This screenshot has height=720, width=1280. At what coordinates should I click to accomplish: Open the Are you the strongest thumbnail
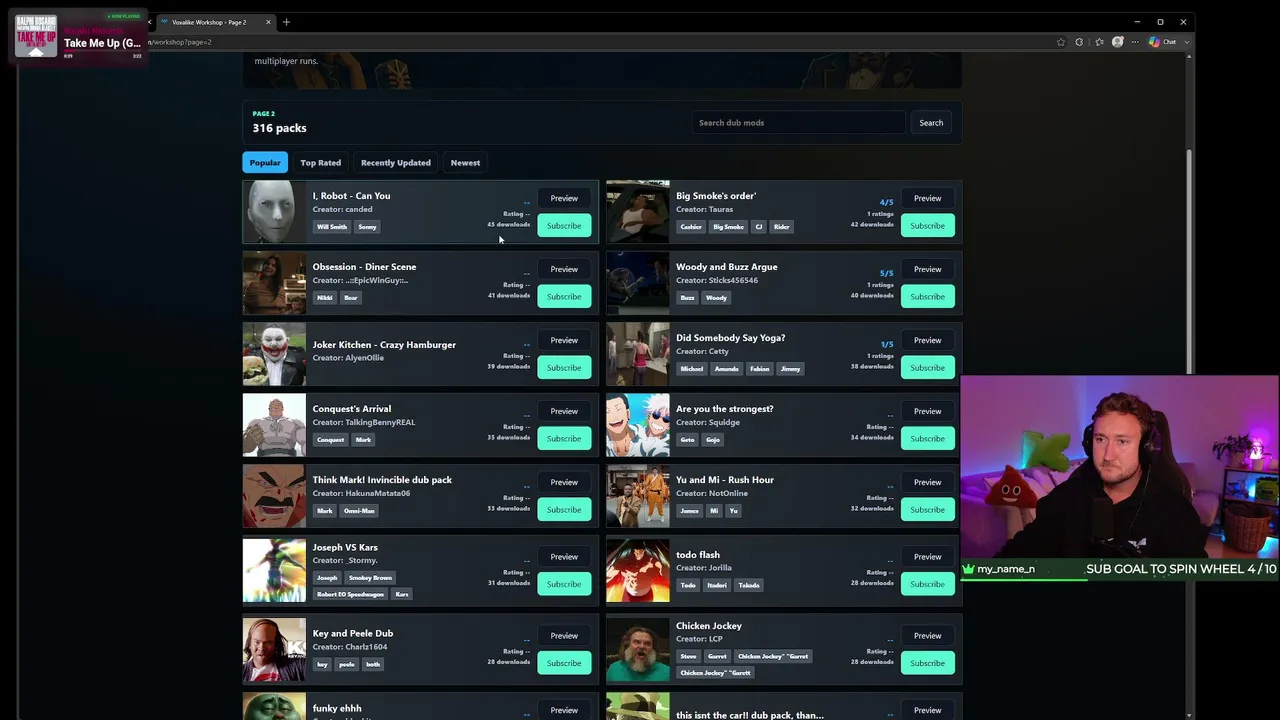click(638, 425)
